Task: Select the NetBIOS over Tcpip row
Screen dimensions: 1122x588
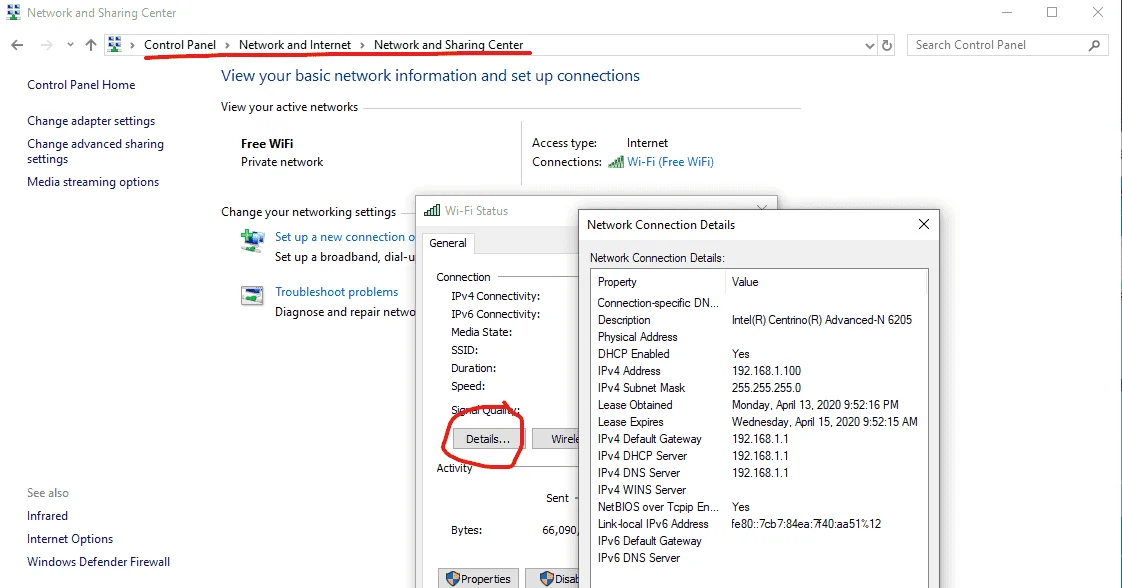Action: [758, 507]
